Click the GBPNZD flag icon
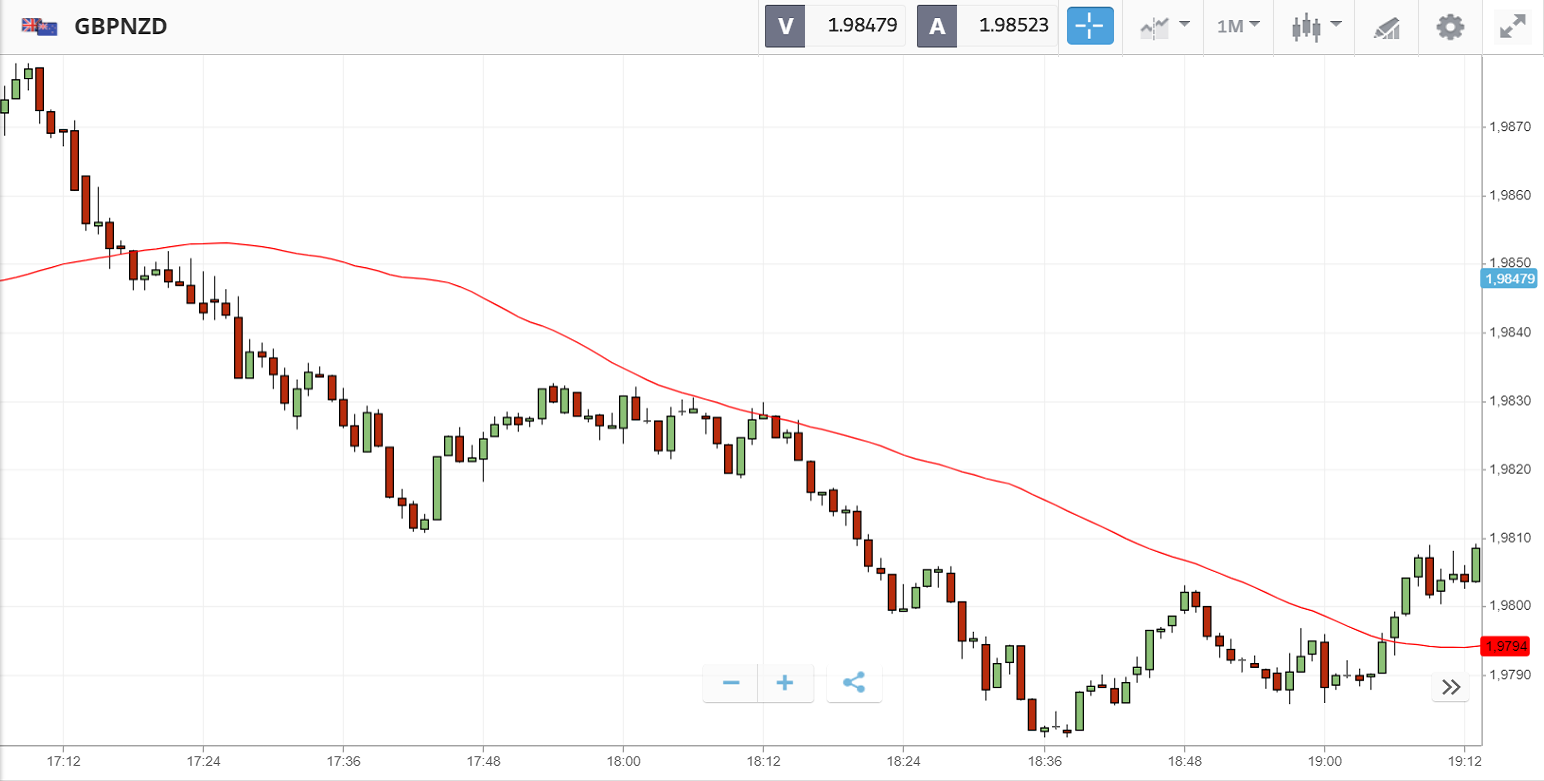 (x=40, y=27)
